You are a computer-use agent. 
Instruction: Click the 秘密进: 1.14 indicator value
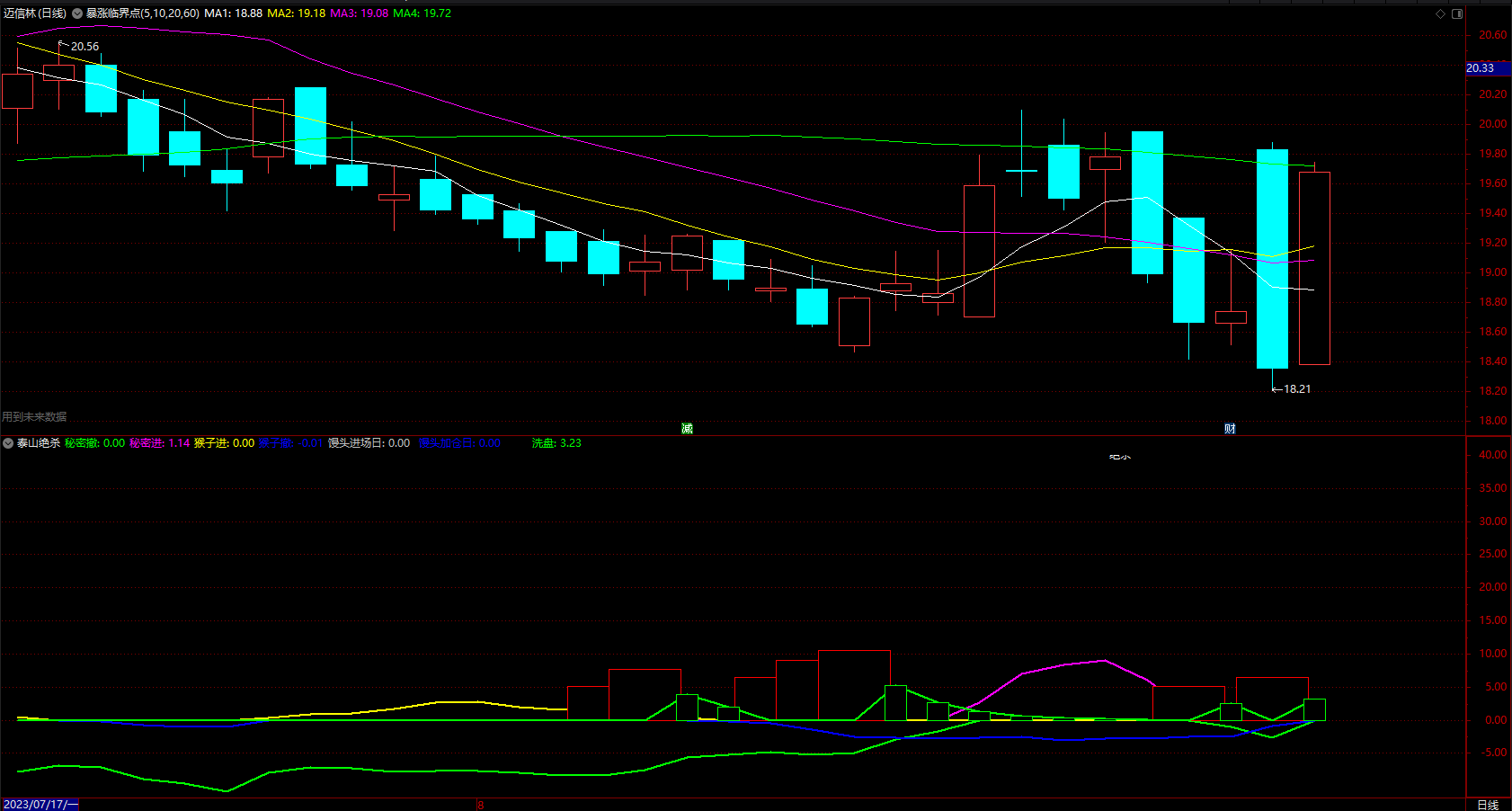tap(160, 443)
